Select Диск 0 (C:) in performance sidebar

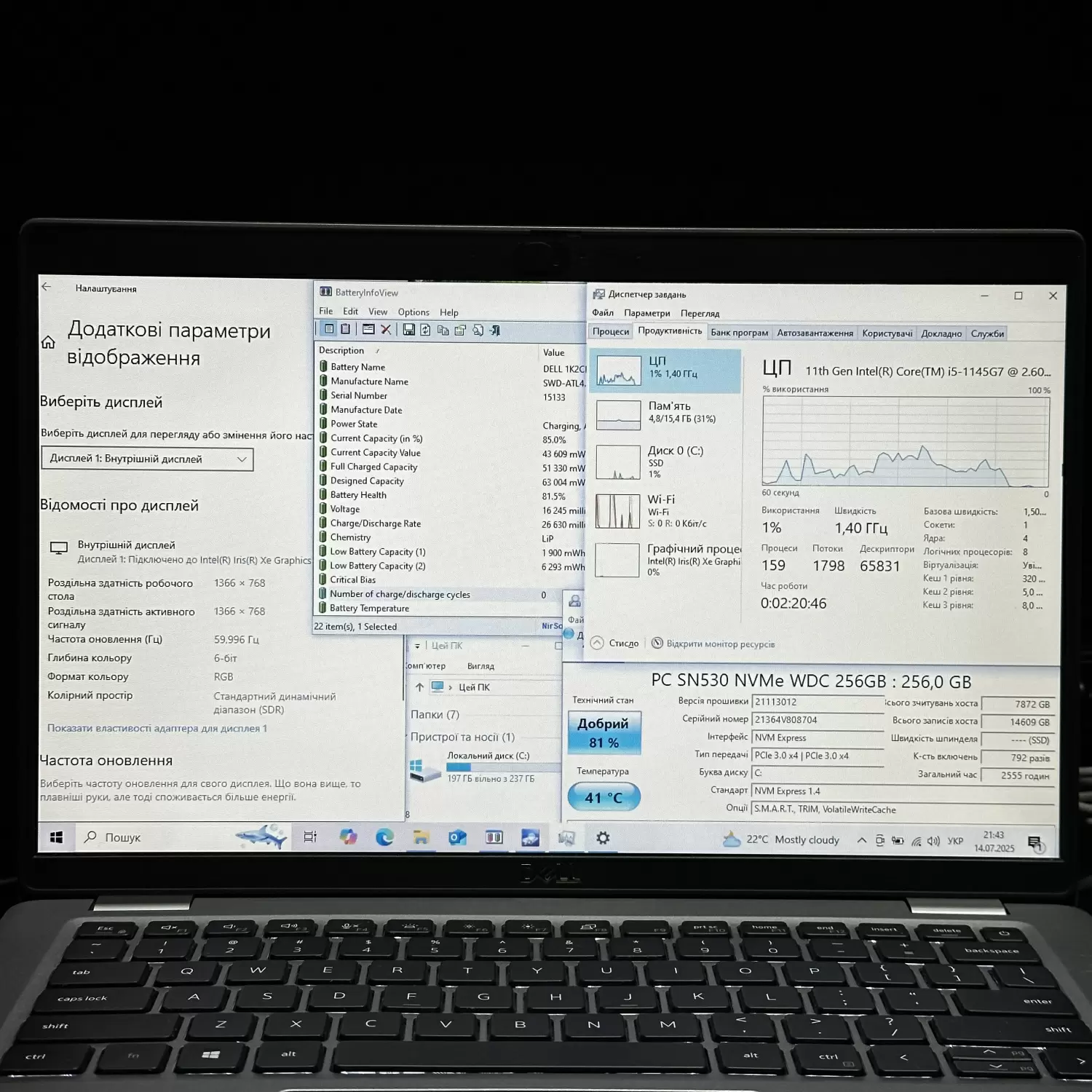click(x=665, y=462)
